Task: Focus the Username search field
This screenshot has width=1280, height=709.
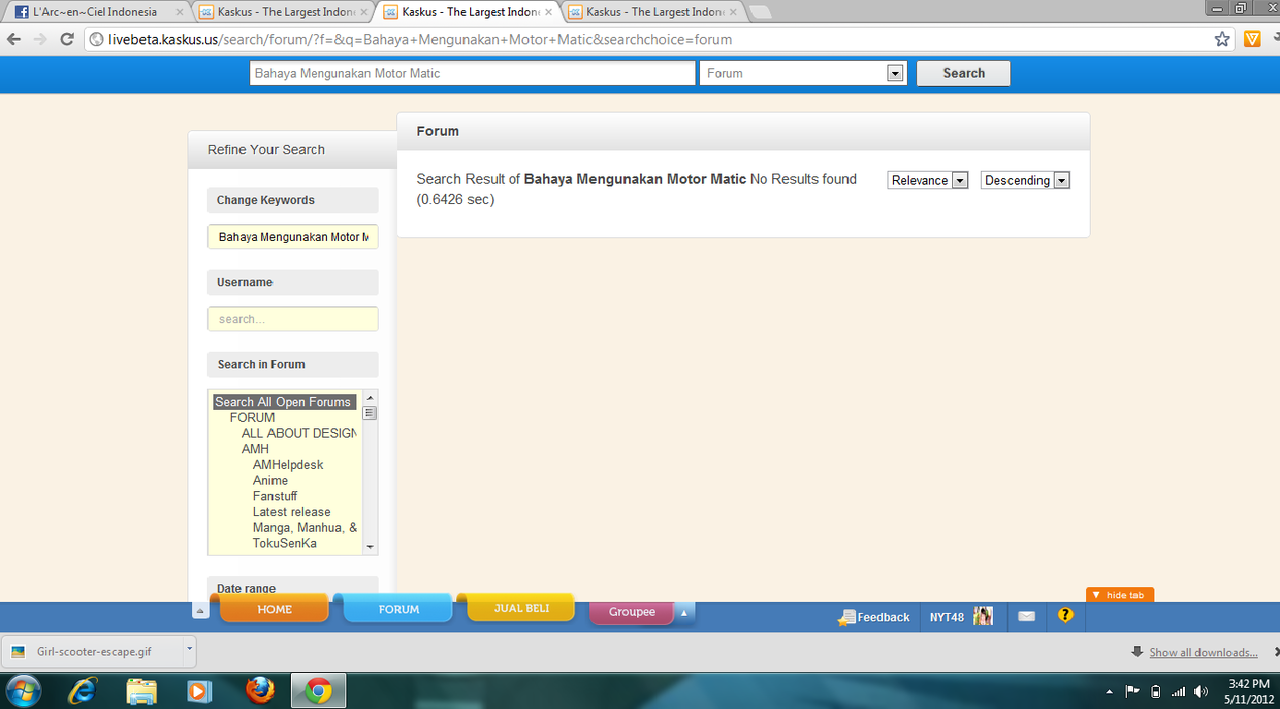Action: 293,319
